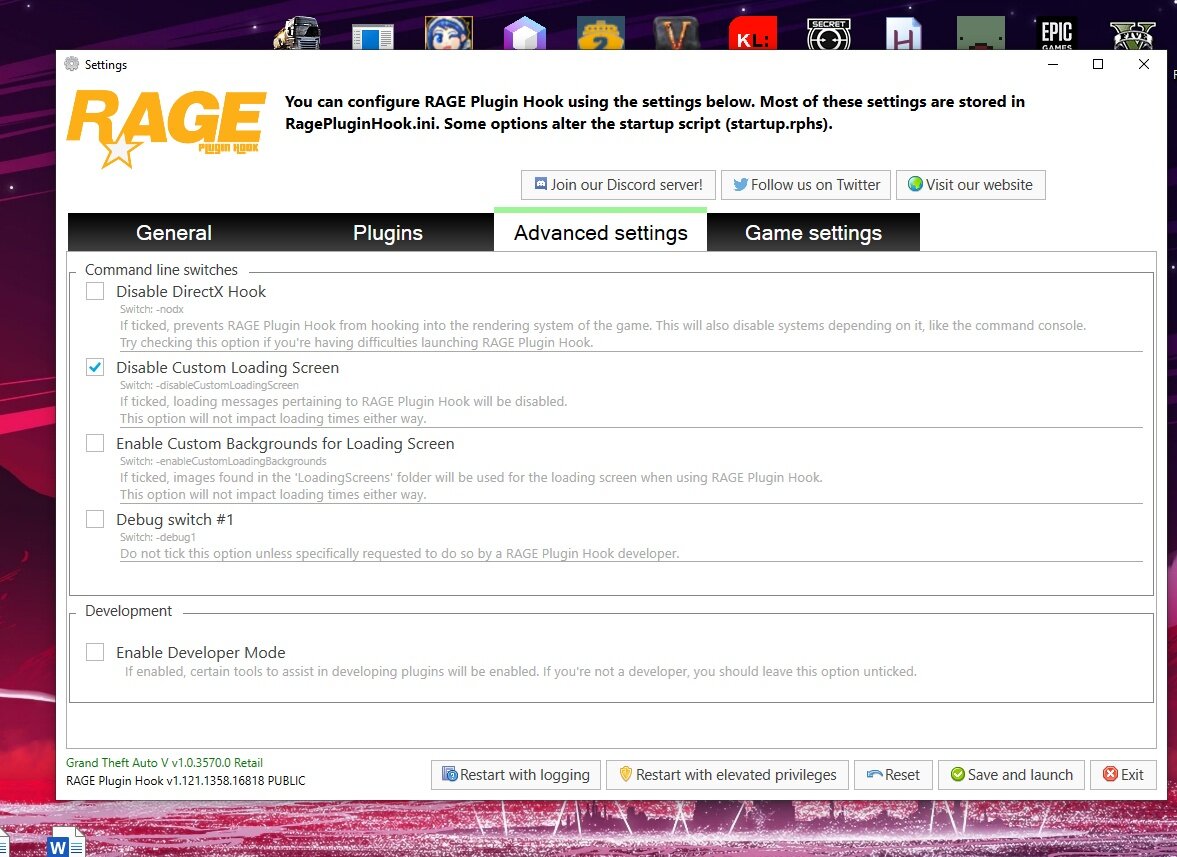The image size is (1177, 857).
Task: Open the red KL desktop icon
Action: point(752,35)
